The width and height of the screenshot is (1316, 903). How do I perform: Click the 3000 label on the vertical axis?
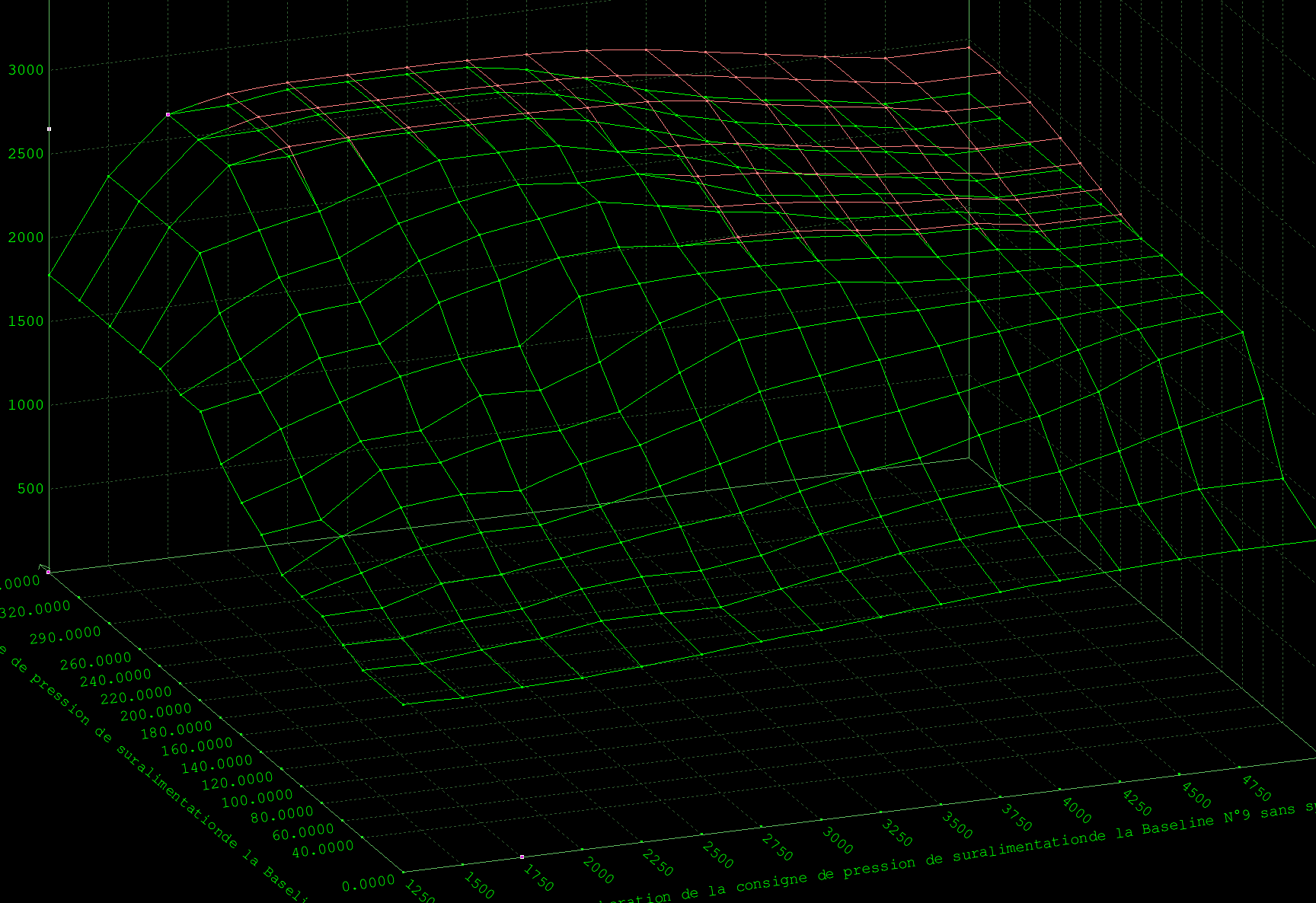click(x=26, y=70)
